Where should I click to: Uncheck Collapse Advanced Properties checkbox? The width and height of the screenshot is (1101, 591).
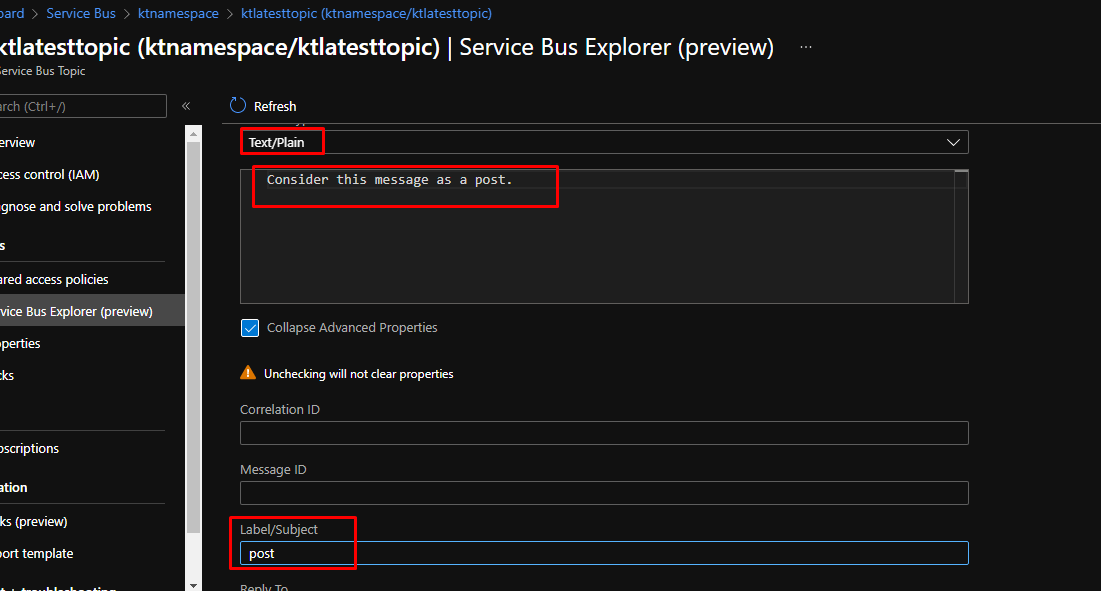pyautogui.click(x=250, y=328)
